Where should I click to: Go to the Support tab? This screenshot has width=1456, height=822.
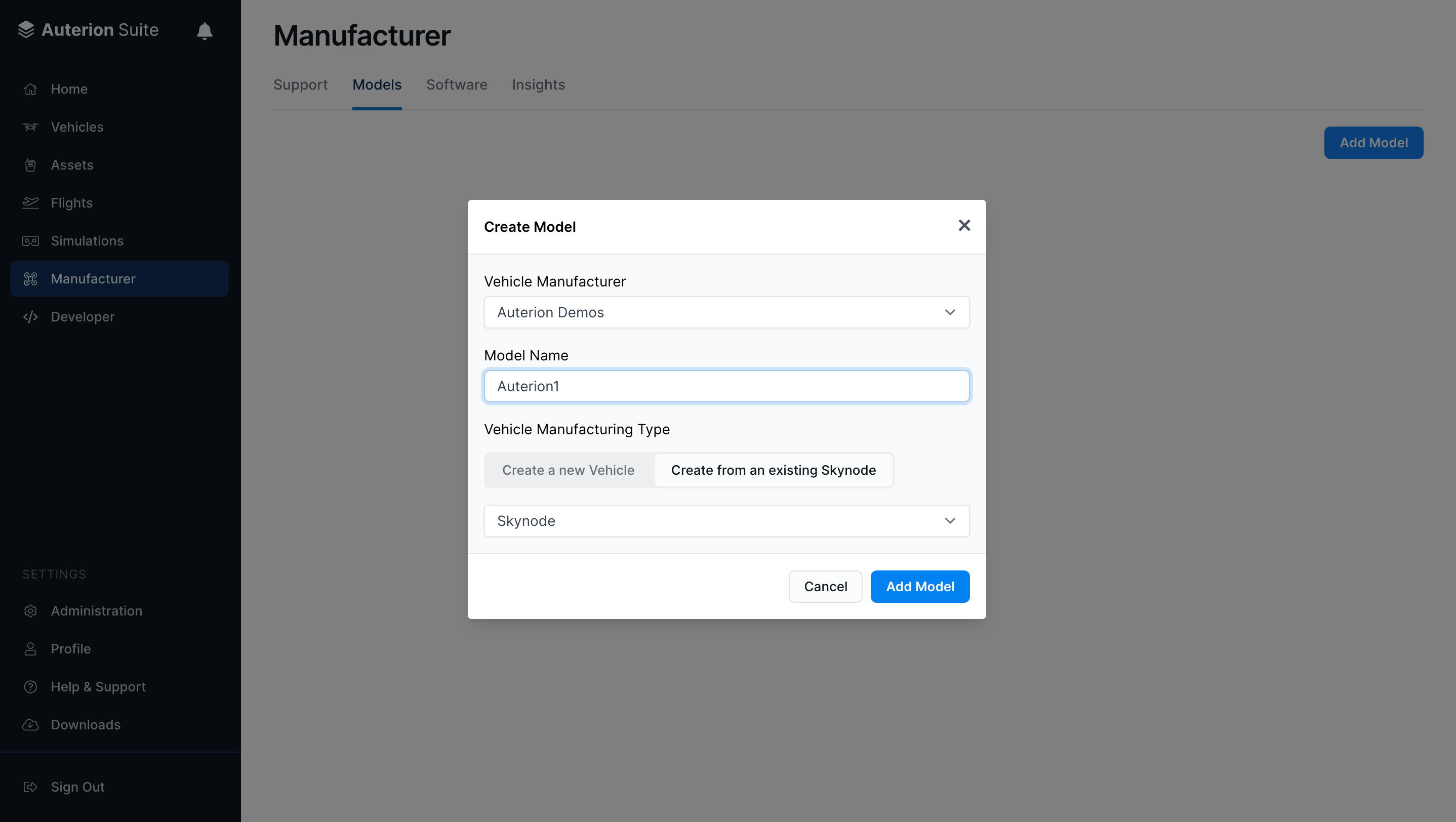tap(300, 85)
